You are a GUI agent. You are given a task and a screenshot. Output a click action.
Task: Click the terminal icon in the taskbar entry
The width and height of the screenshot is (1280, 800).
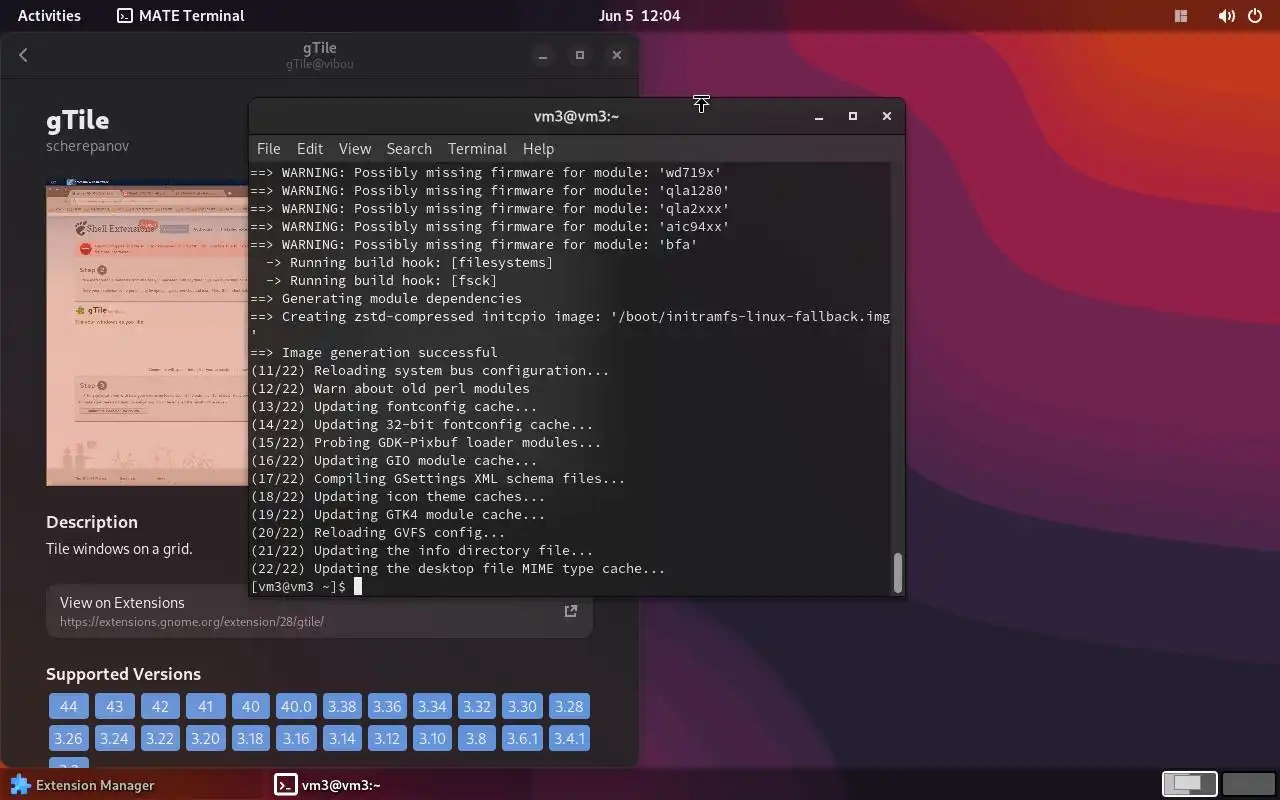tap(286, 785)
